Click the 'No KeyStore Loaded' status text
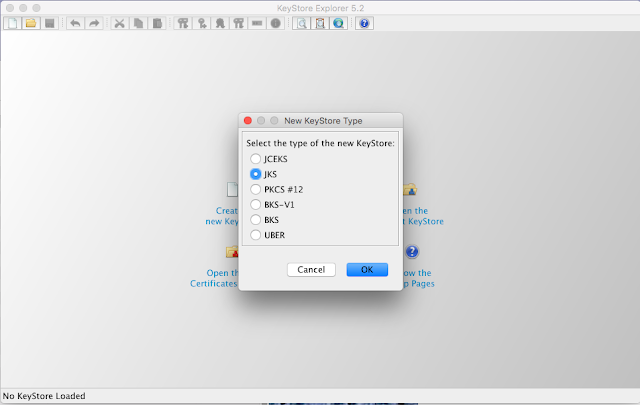Screen dimensions: 640x405 (x=44, y=396)
